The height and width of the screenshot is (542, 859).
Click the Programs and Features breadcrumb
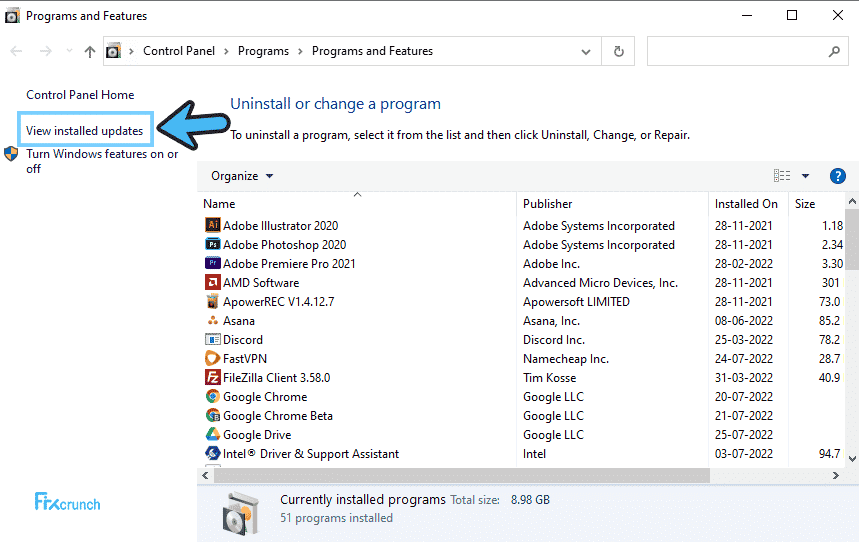[372, 51]
